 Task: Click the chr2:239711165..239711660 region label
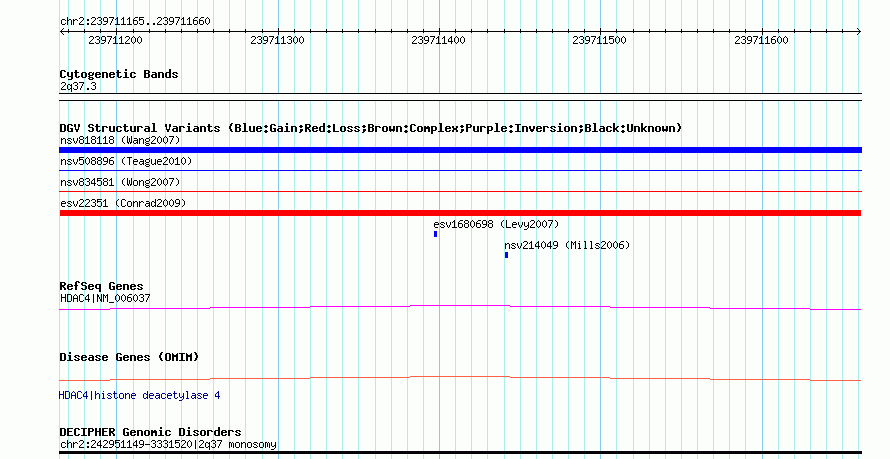pyautogui.click(x=135, y=22)
